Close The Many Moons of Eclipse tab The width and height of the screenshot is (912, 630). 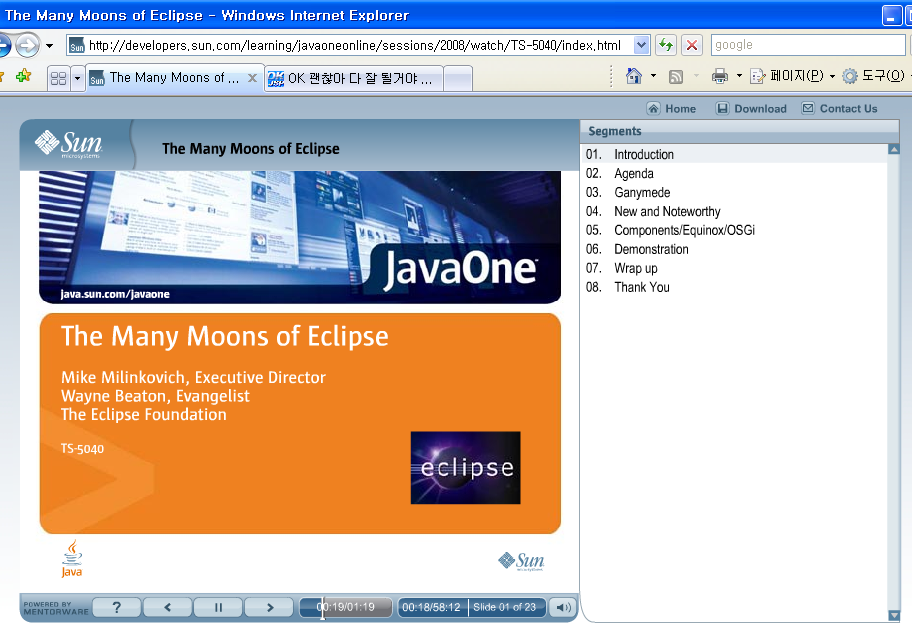(x=252, y=78)
